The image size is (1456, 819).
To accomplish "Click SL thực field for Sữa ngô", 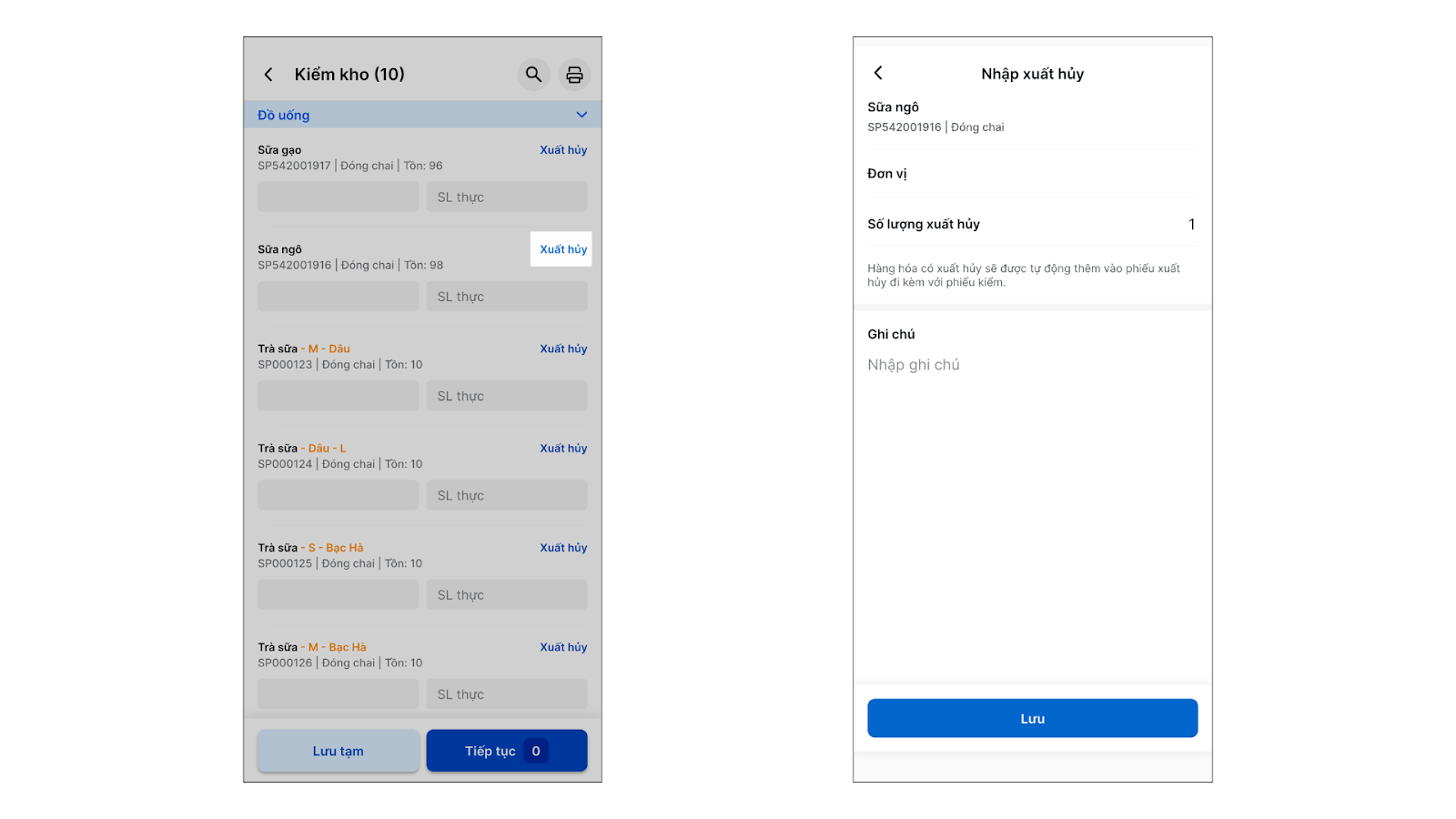I will (506, 297).
